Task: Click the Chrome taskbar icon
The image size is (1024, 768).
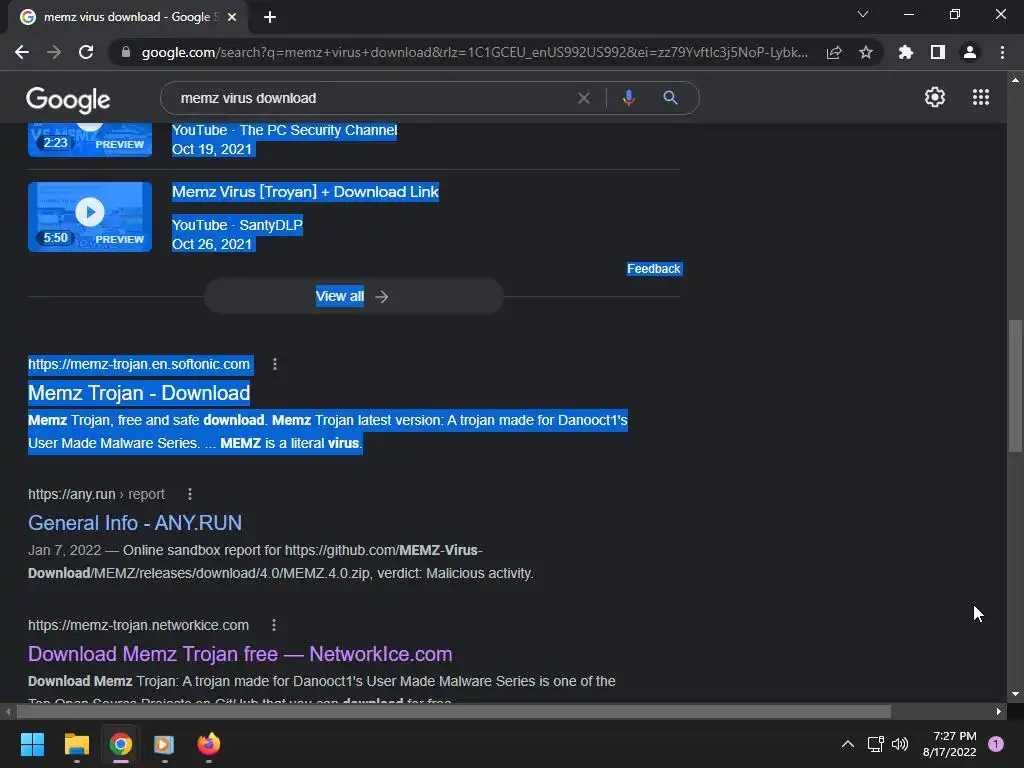Action: (x=121, y=744)
